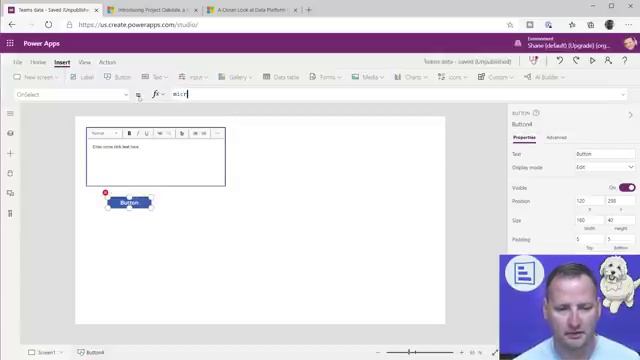This screenshot has width=640, height=360.
Task: Open the Gallery dropdown
Action: click(235, 77)
